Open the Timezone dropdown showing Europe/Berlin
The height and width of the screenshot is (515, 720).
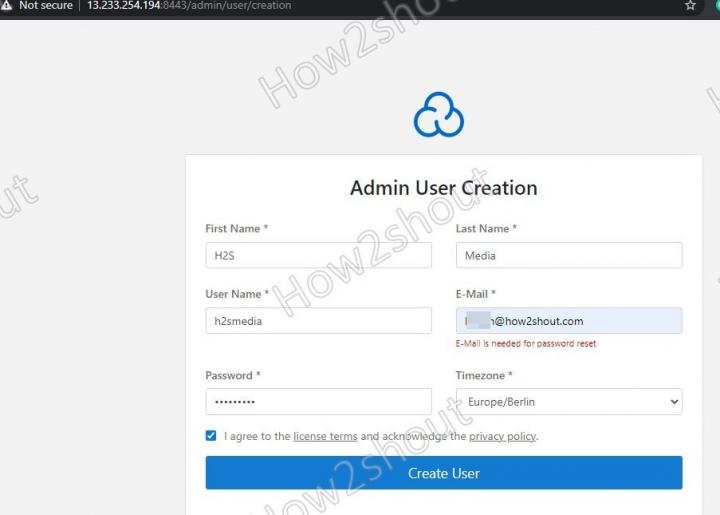click(569, 402)
